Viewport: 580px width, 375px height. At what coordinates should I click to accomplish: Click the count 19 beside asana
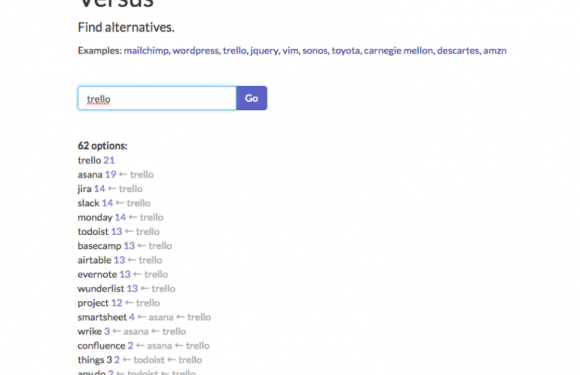click(x=111, y=175)
